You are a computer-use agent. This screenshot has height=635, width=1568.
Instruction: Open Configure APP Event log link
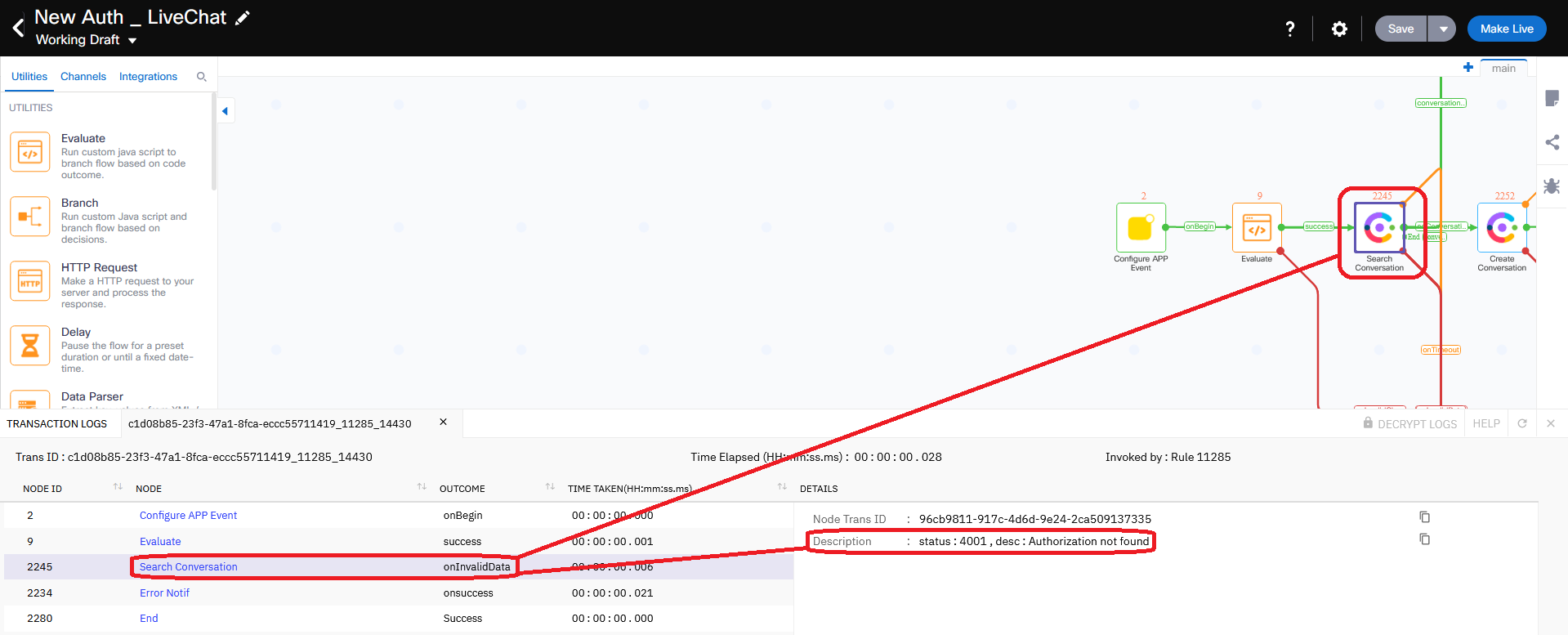pos(188,516)
